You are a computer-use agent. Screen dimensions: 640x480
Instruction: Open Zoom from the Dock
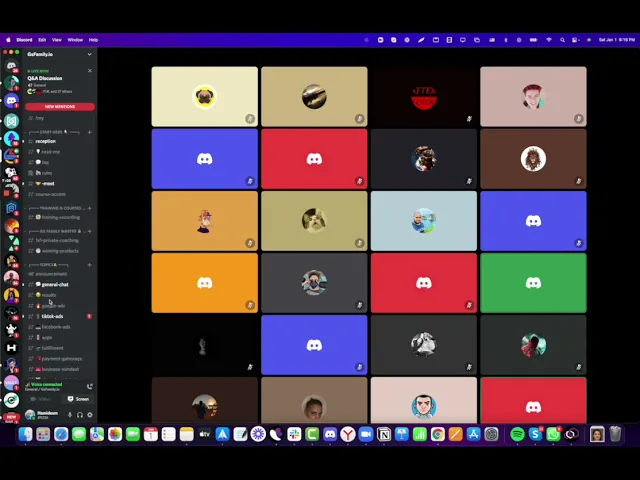click(366, 434)
